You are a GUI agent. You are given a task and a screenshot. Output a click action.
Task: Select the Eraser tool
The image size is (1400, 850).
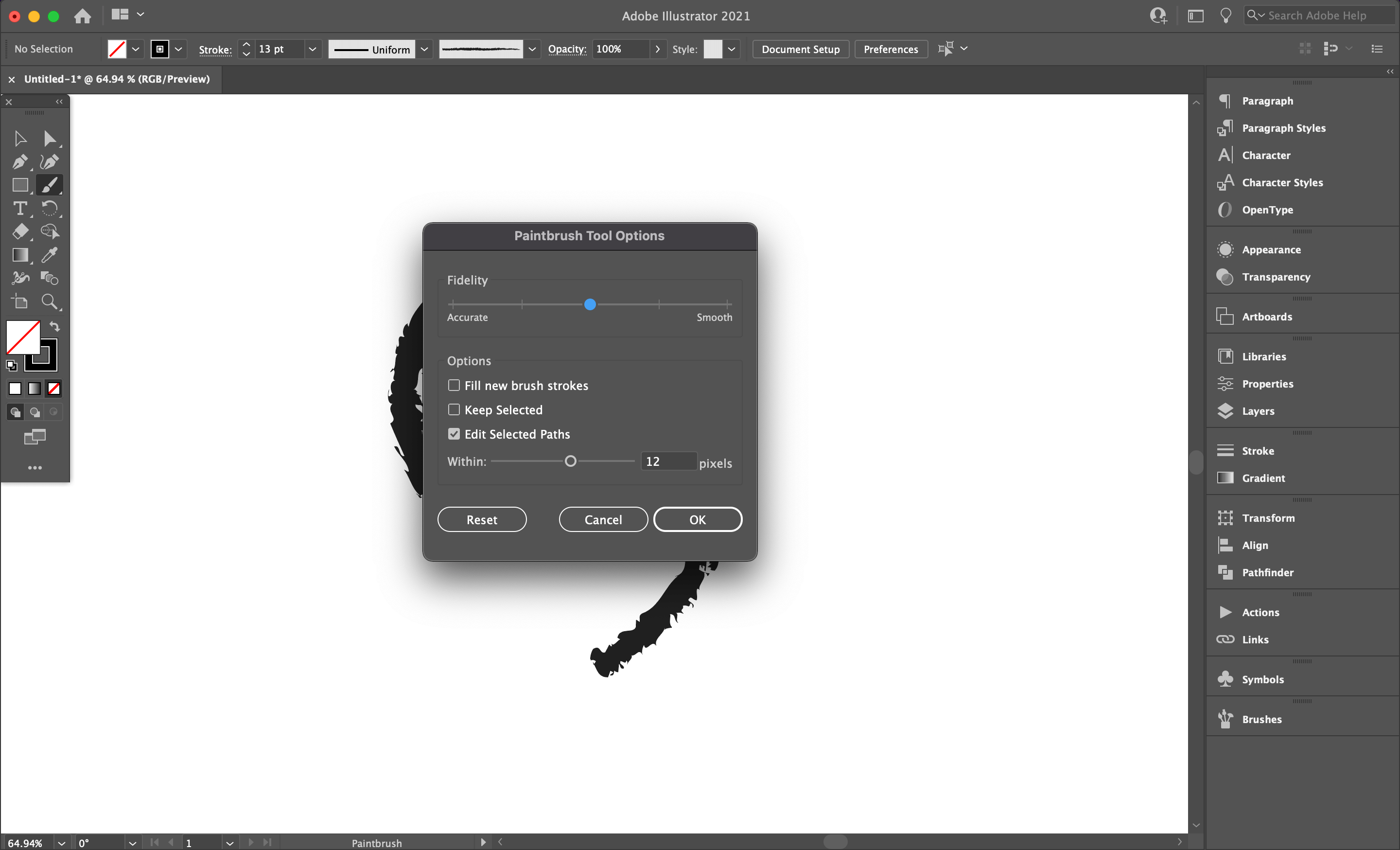[20, 232]
